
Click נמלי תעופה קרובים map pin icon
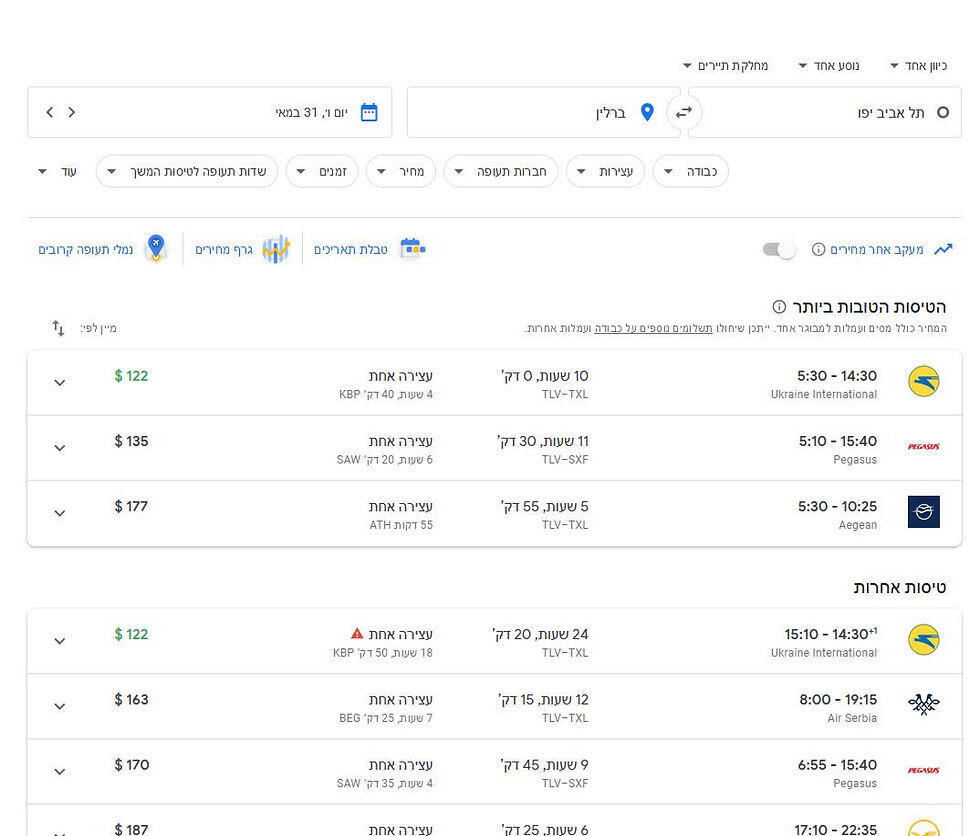[x=157, y=247]
